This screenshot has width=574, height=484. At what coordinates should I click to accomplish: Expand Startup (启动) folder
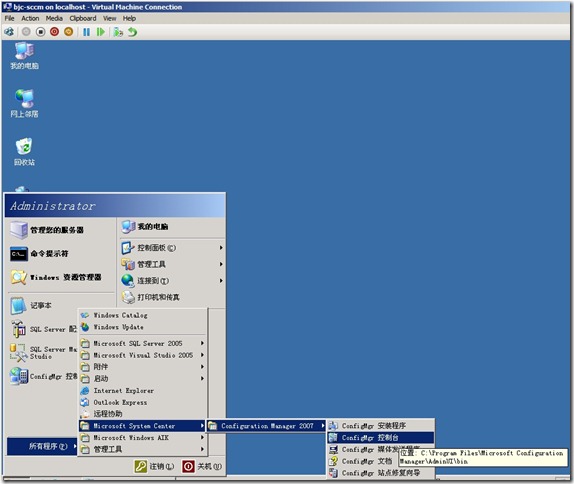(143, 379)
